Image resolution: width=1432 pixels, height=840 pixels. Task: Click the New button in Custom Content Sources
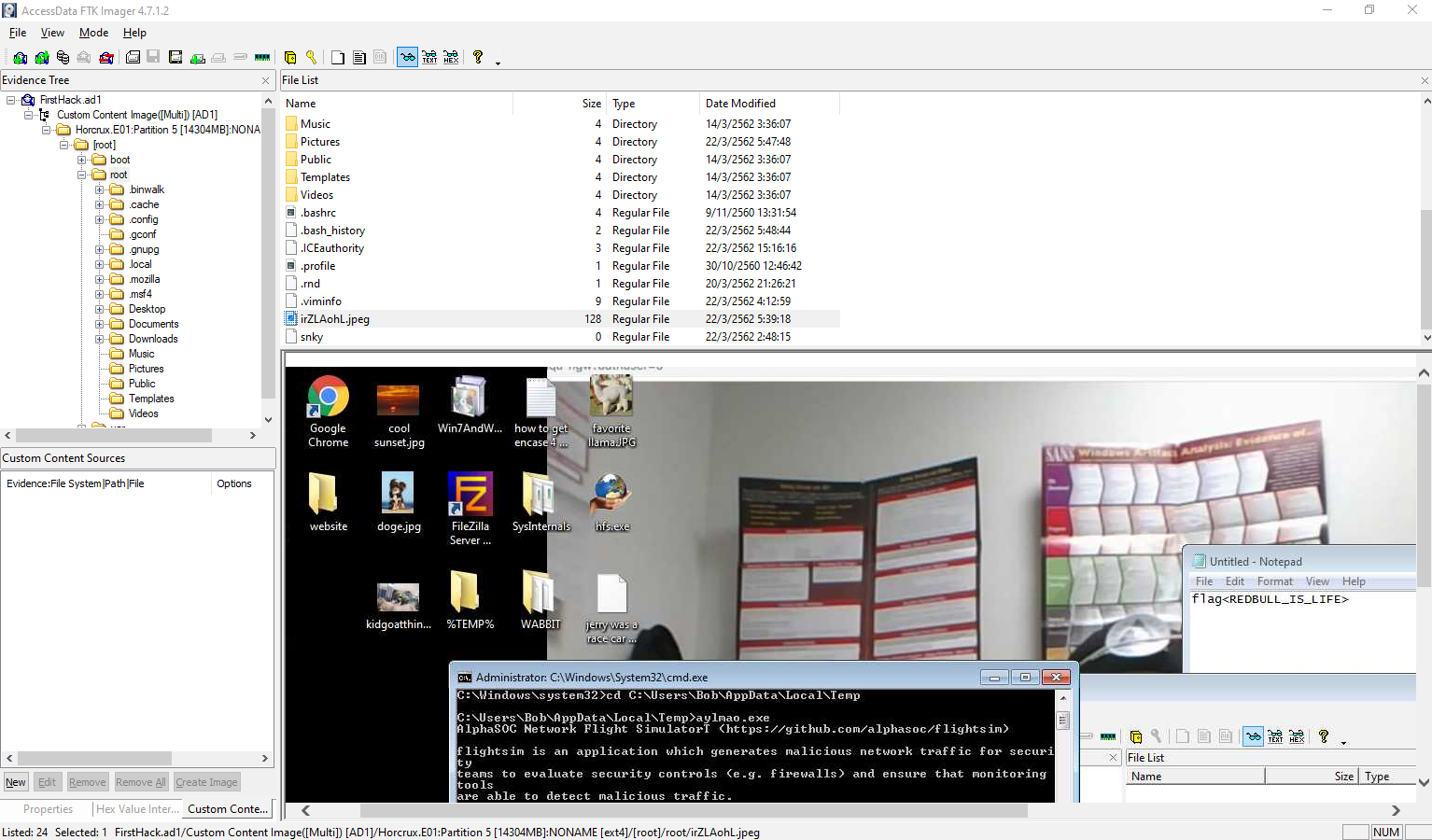tap(16, 782)
